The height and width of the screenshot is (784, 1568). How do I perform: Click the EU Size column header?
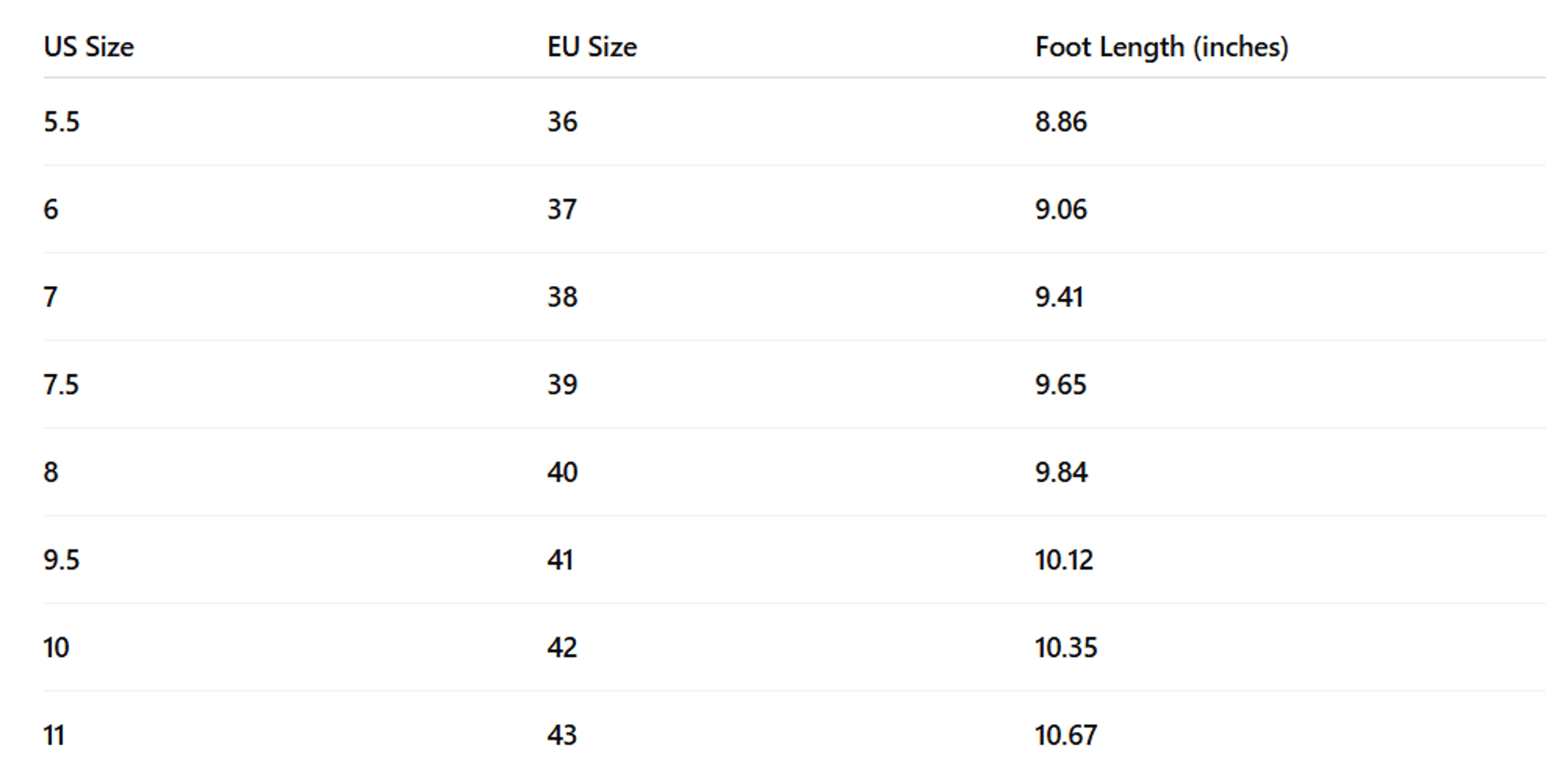[592, 47]
